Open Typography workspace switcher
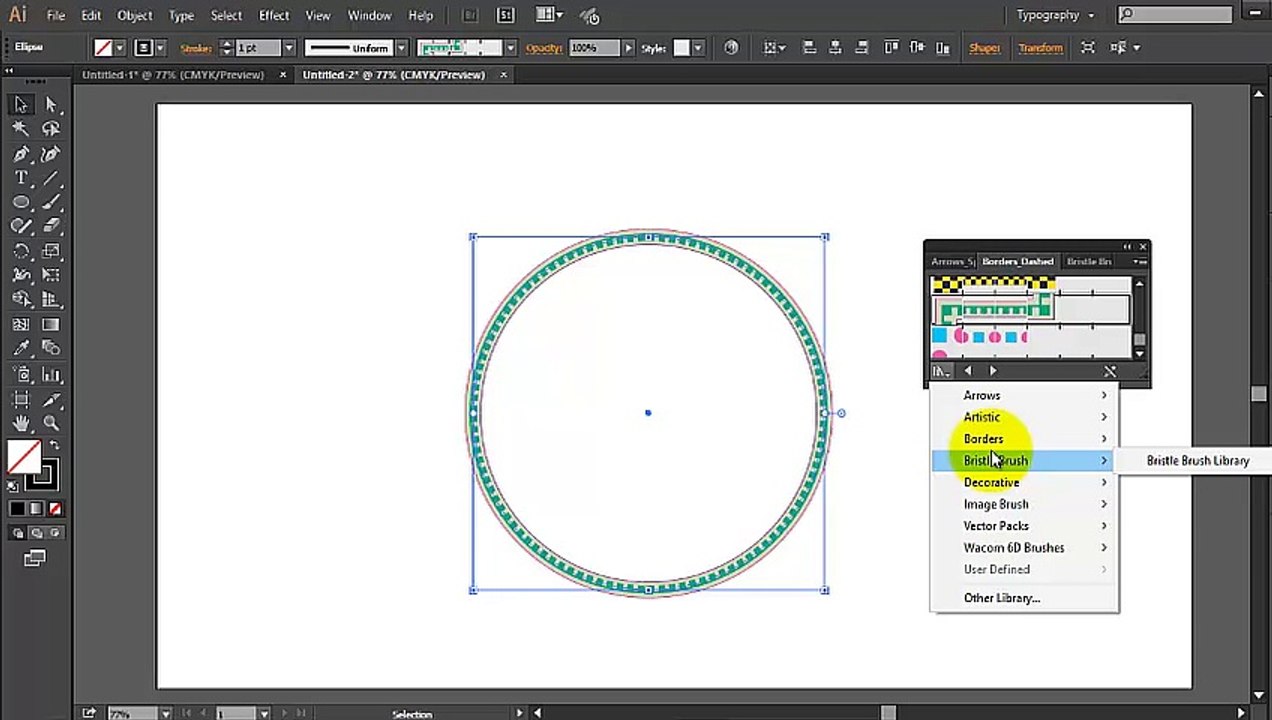This screenshot has width=1272, height=720. (x=1055, y=15)
